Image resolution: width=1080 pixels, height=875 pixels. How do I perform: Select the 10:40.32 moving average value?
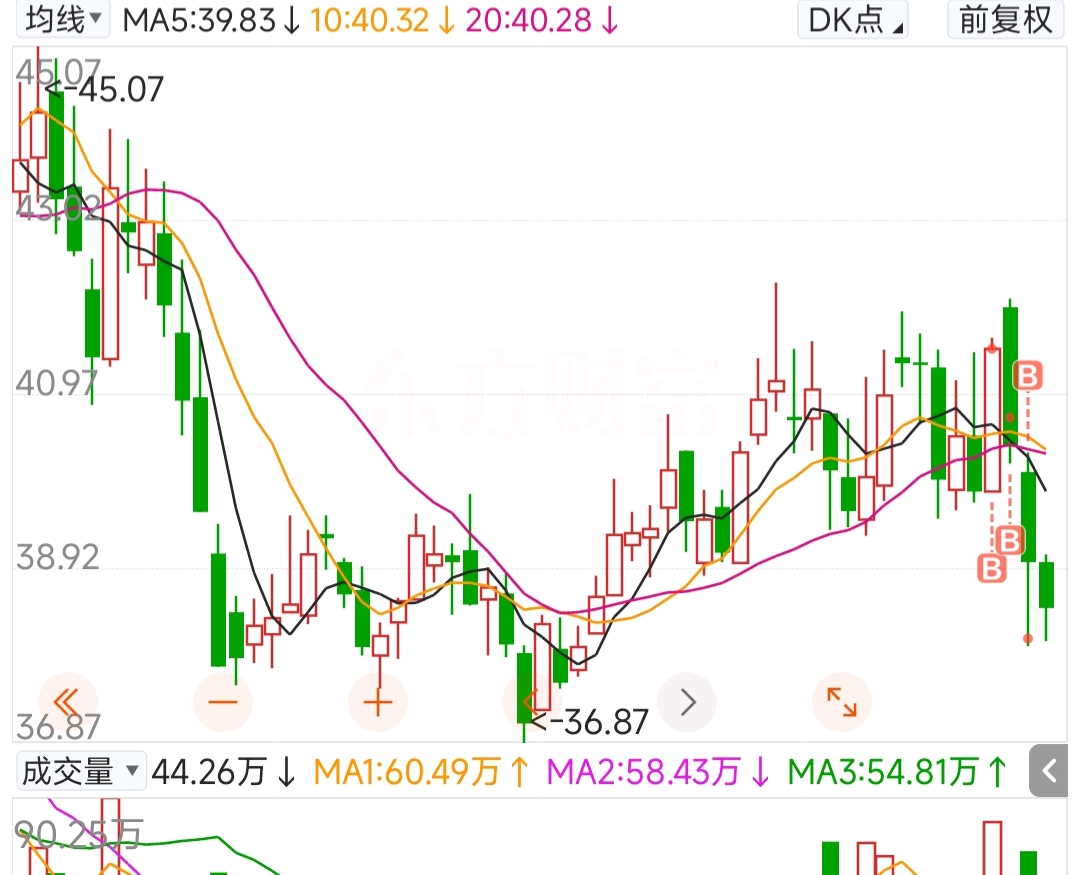tap(383, 21)
